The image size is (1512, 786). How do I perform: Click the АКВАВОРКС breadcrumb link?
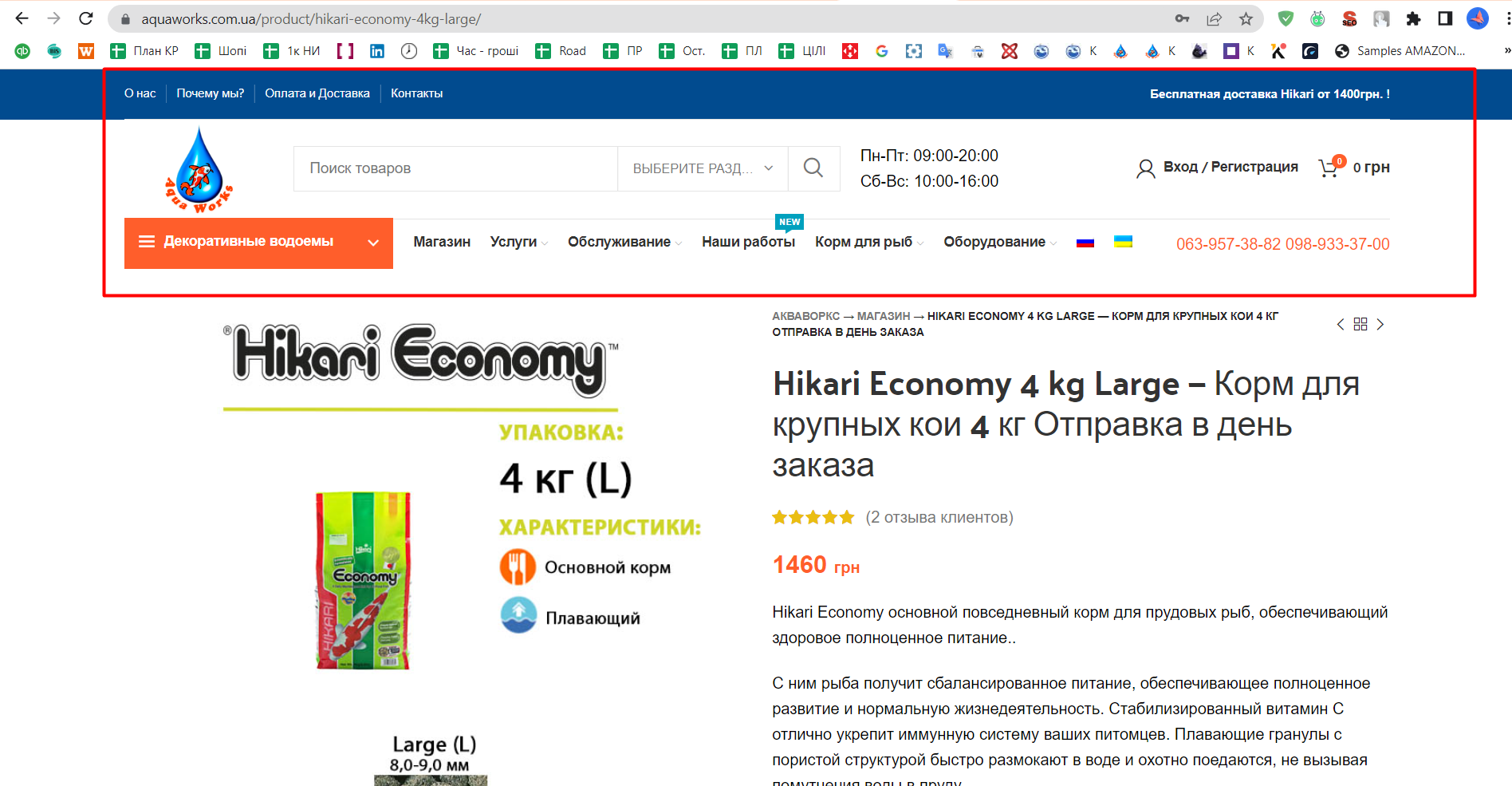tap(805, 316)
